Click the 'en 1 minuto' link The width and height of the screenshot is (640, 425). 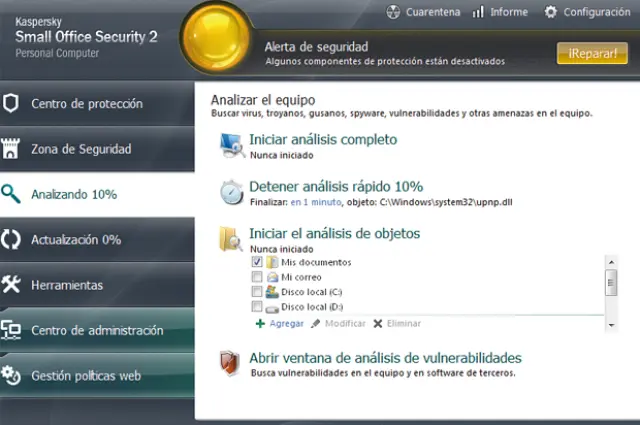click(x=315, y=202)
